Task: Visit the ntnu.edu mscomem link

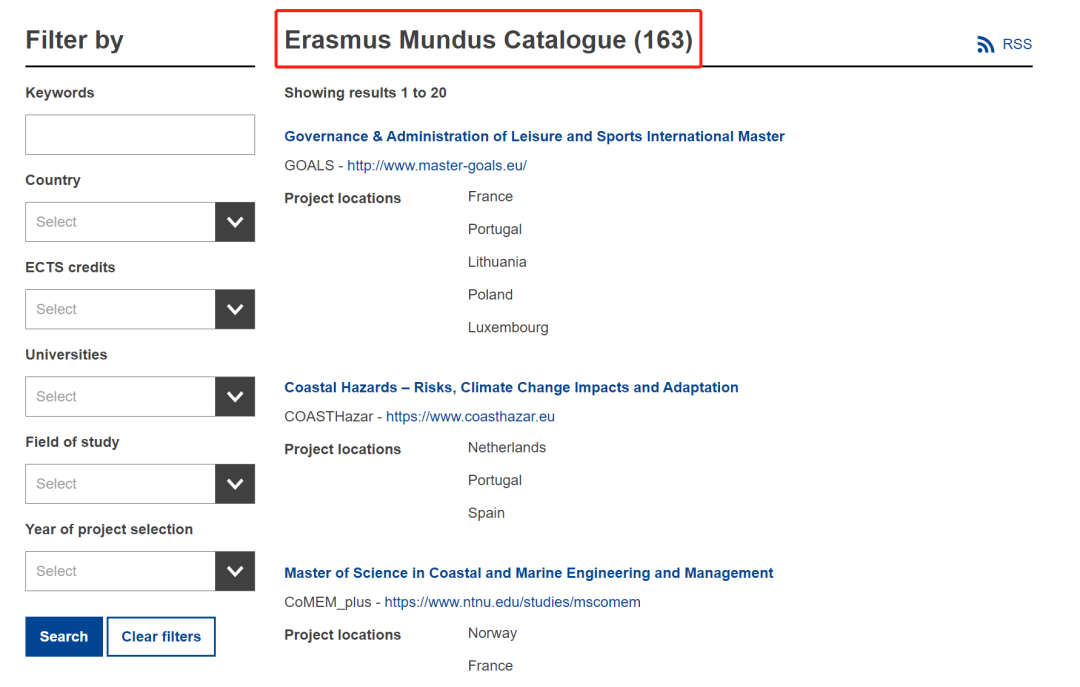Action: click(x=512, y=603)
